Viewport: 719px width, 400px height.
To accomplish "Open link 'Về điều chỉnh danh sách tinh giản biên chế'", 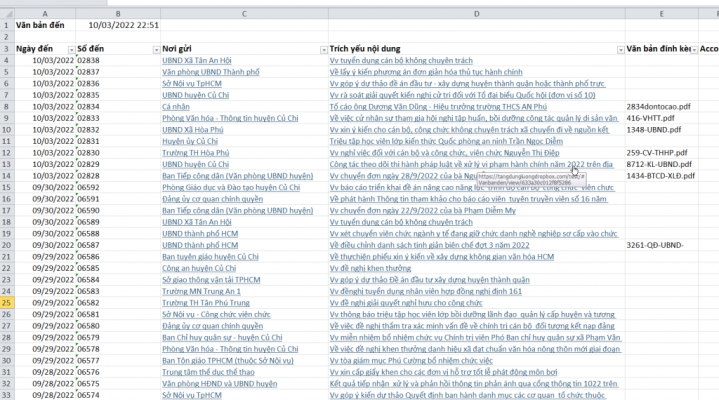I will [x=429, y=245].
